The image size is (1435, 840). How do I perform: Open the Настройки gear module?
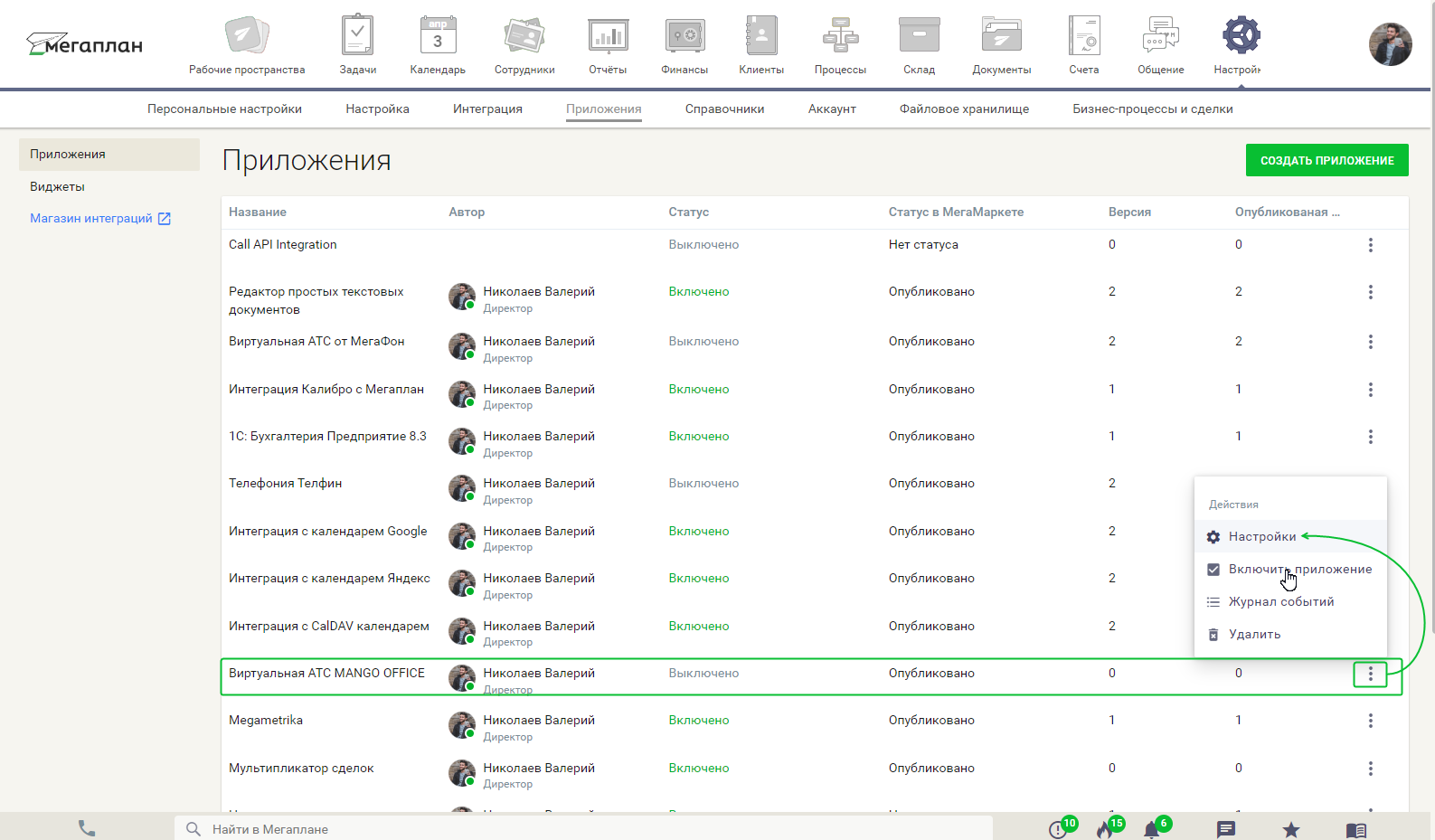click(x=1241, y=45)
